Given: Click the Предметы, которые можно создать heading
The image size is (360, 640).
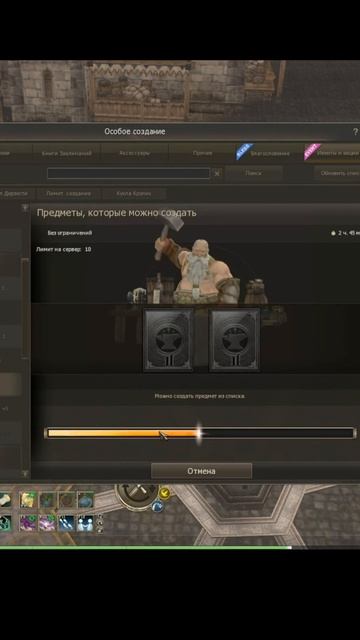Looking at the screenshot, I should [x=117, y=213].
